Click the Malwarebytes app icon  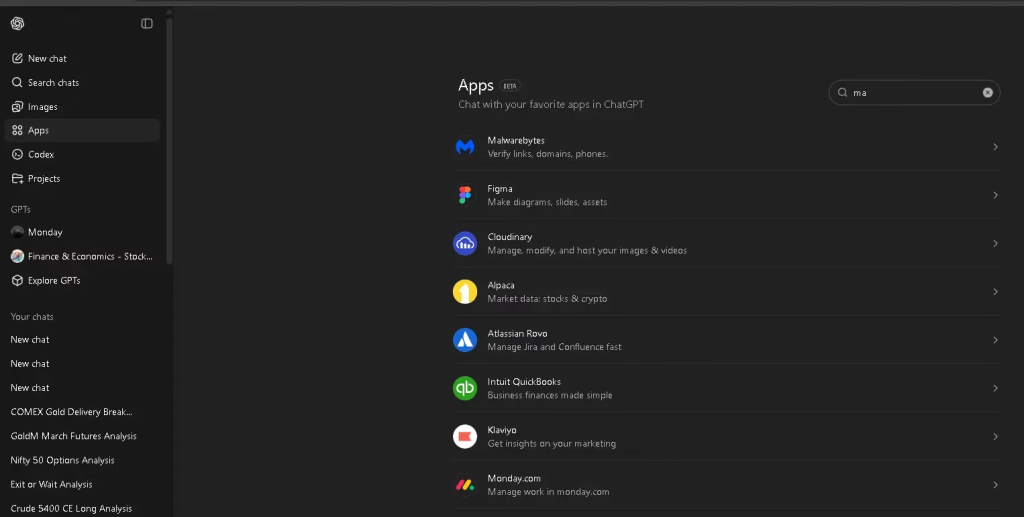(465, 147)
